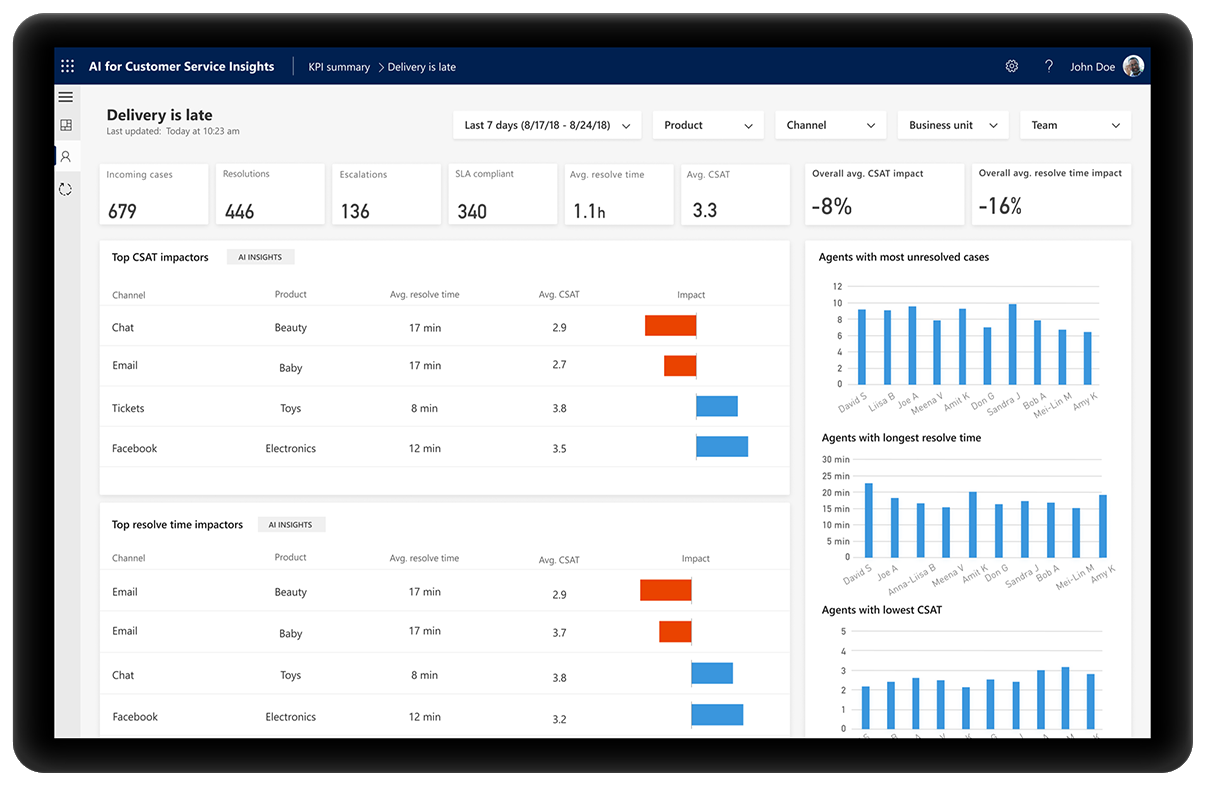Open the Product filter dropdown
1206x786 pixels.
(x=708, y=124)
